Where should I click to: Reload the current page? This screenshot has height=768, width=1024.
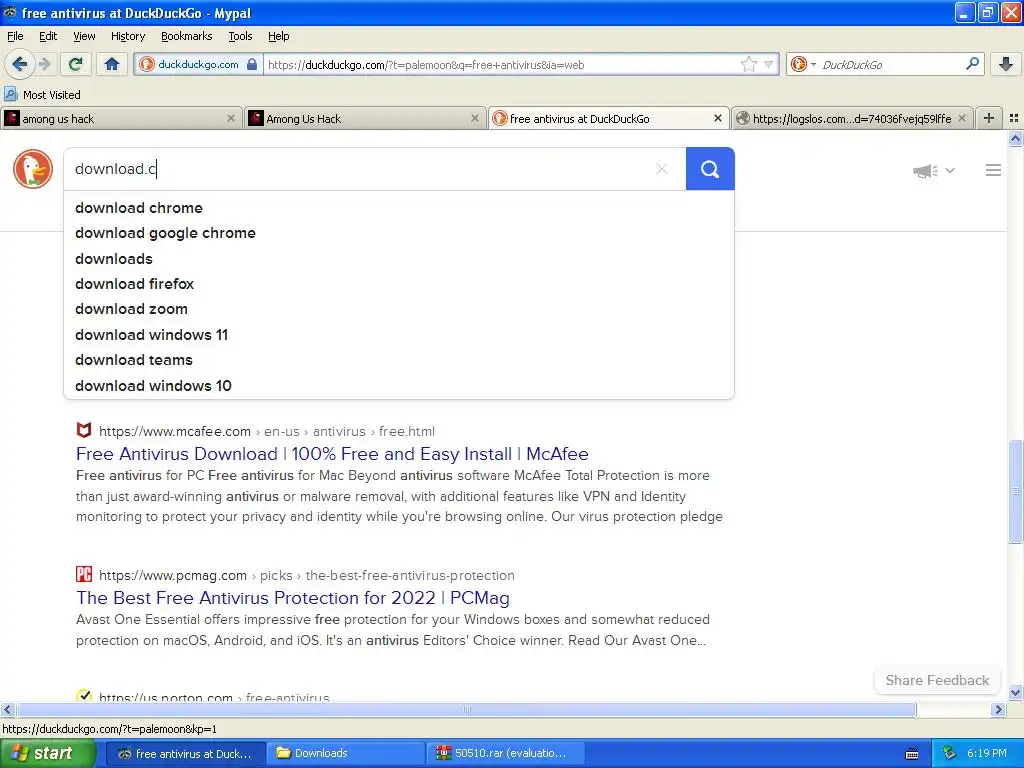tap(75, 64)
